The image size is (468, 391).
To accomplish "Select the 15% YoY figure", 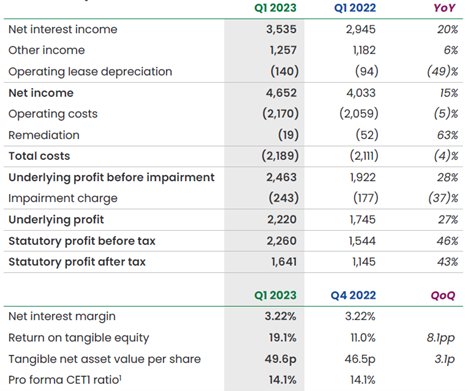I will point(449,93).
